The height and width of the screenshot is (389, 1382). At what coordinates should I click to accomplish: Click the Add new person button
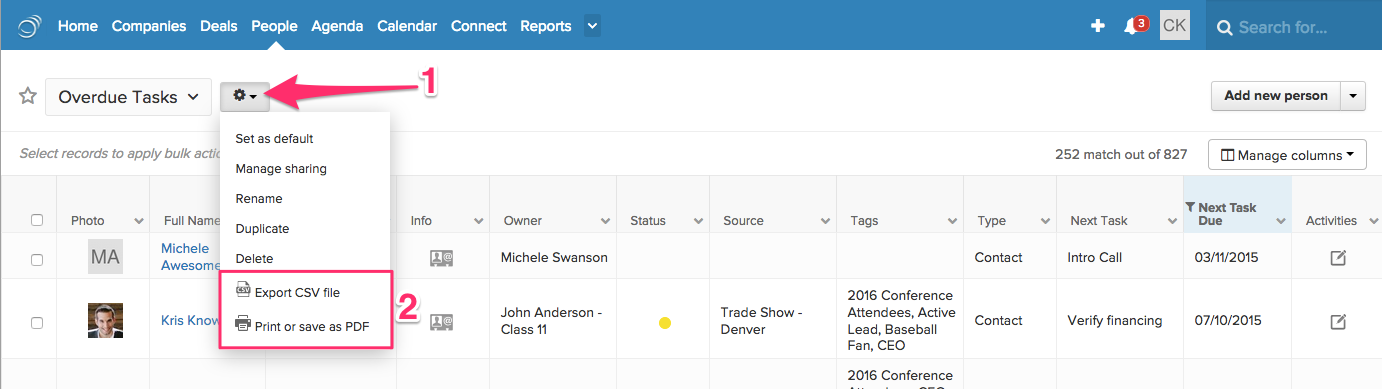[x=1276, y=96]
